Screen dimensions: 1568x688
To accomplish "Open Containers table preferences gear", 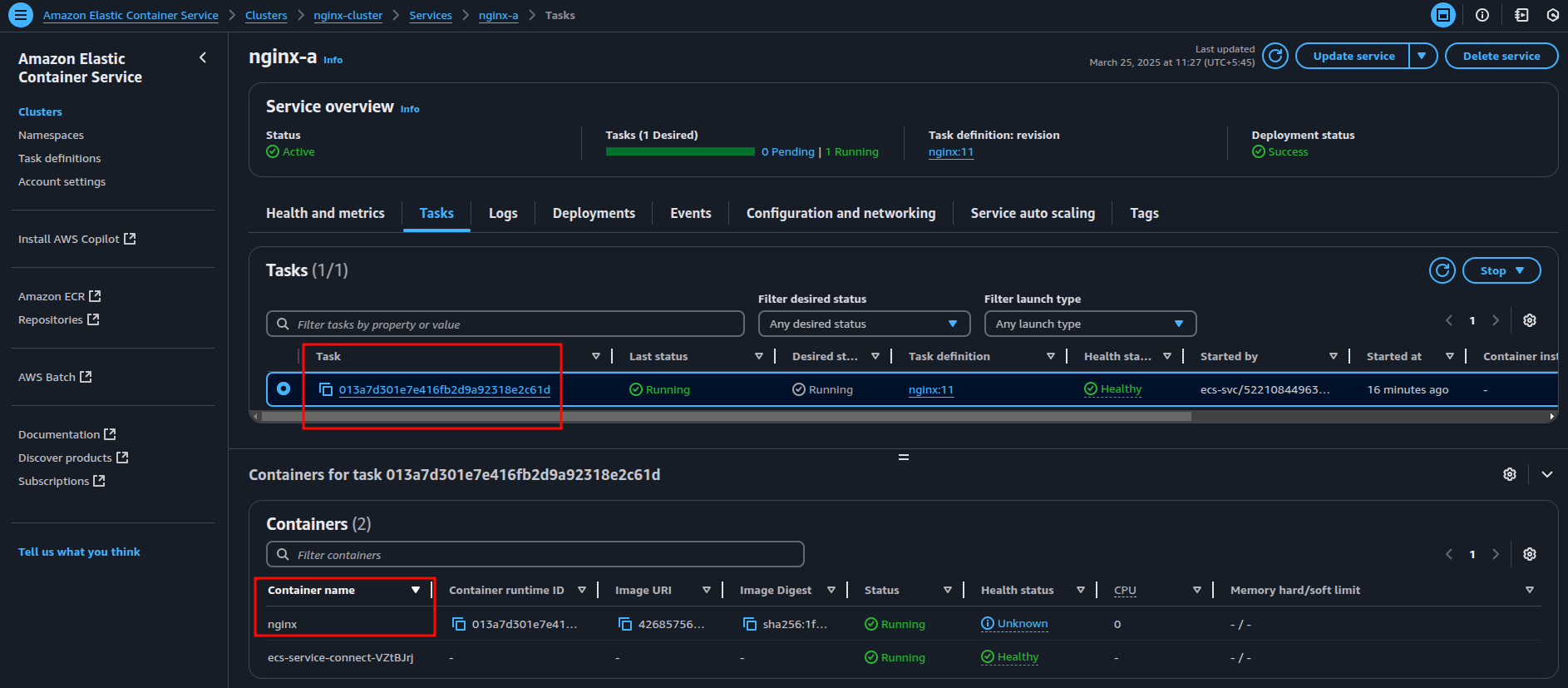I will tap(1529, 554).
